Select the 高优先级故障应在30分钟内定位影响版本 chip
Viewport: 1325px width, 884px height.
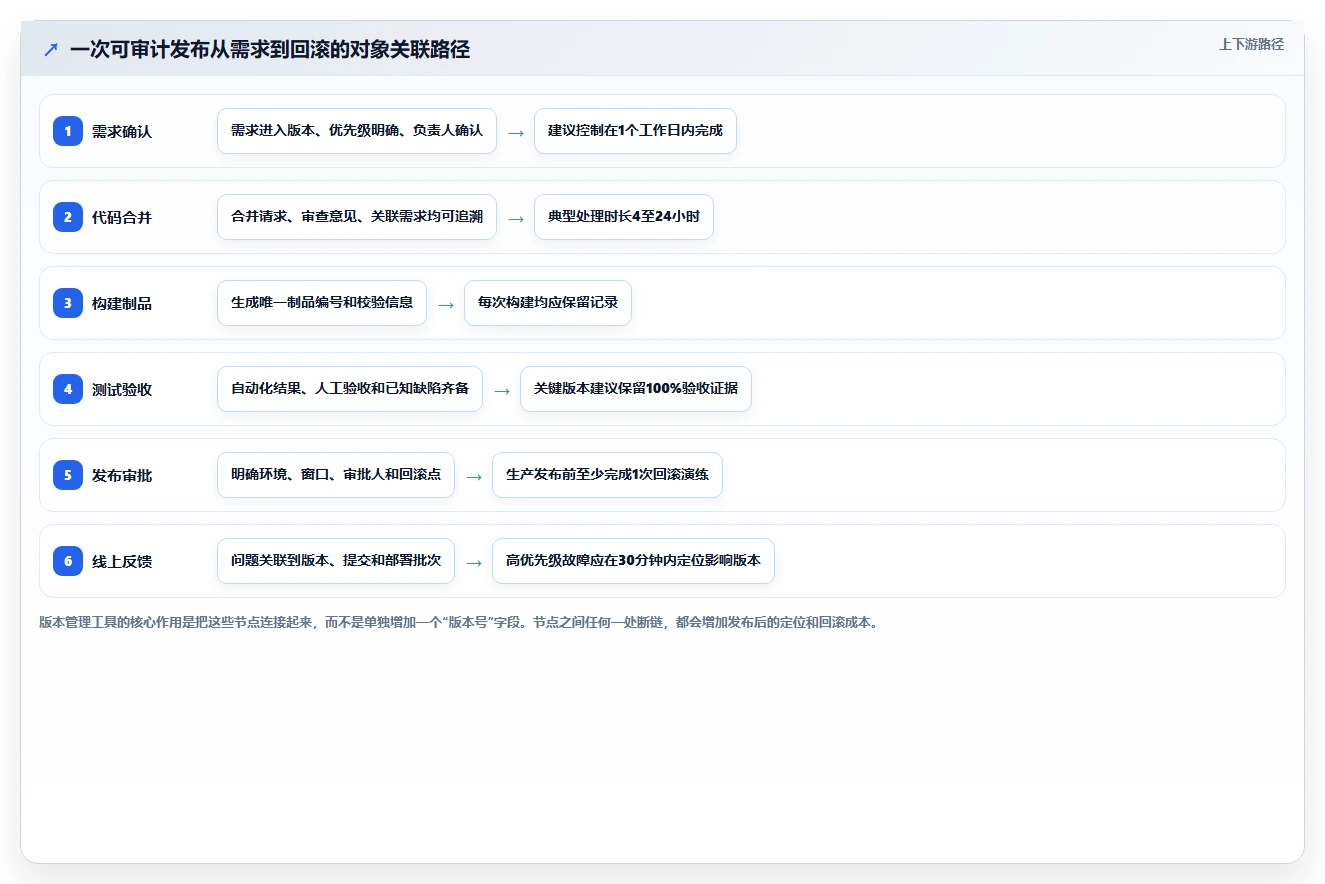tap(633, 561)
